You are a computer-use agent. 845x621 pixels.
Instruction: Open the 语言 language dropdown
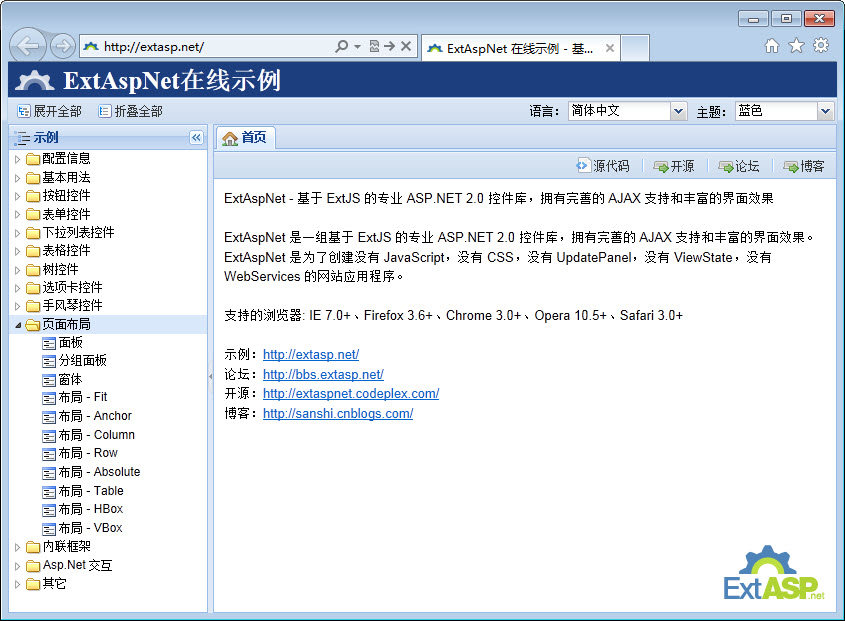point(679,112)
